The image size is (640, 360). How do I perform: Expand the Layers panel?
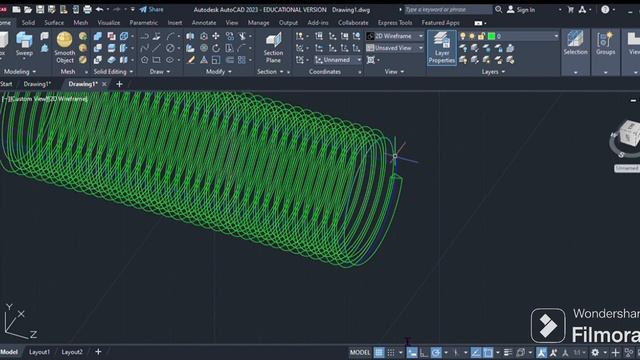click(493, 72)
